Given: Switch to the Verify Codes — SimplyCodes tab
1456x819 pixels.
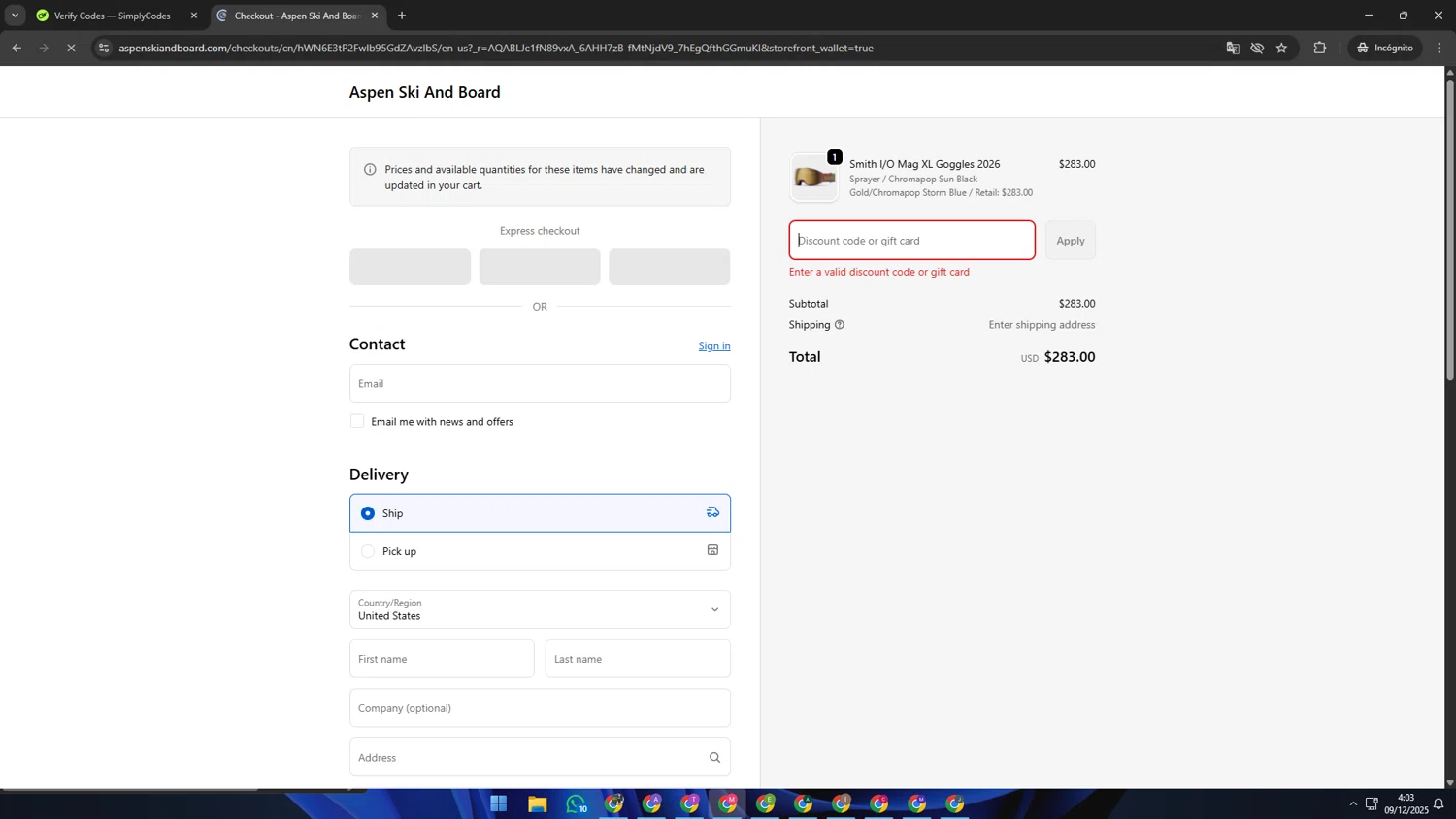Looking at the screenshot, I should [x=112, y=16].
